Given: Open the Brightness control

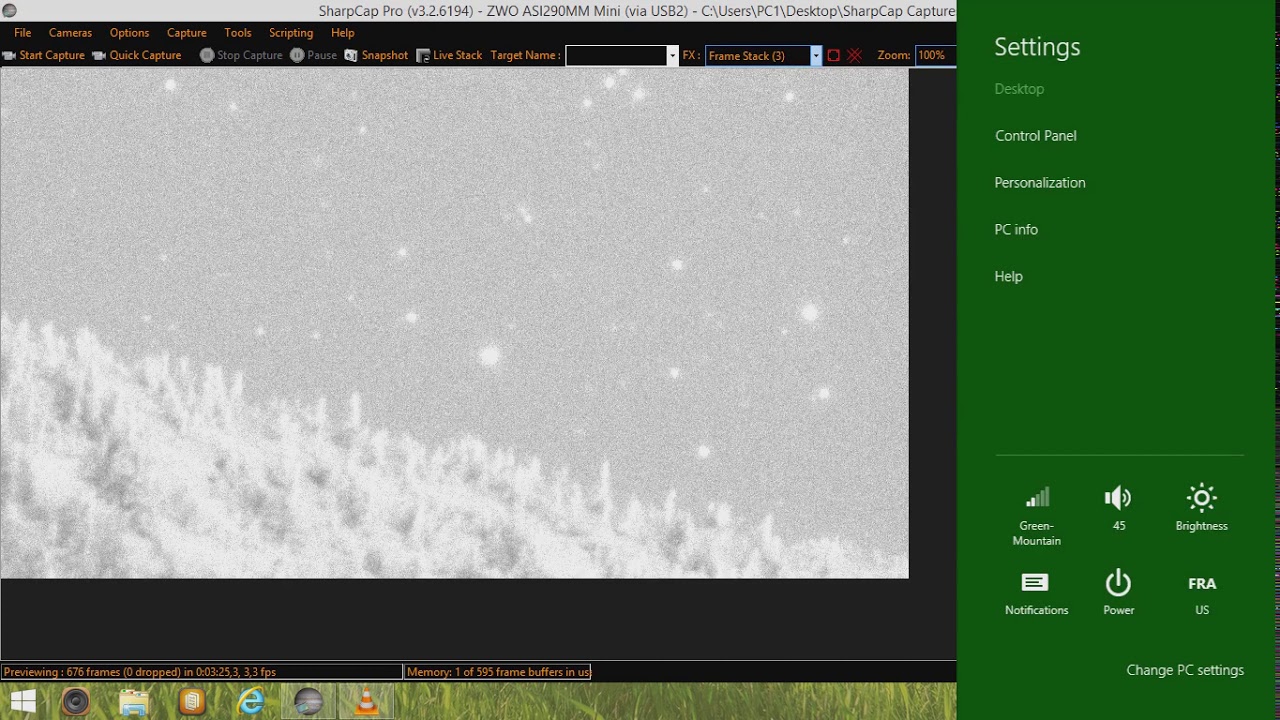Looking at the screenshot, I should 1201,508.
